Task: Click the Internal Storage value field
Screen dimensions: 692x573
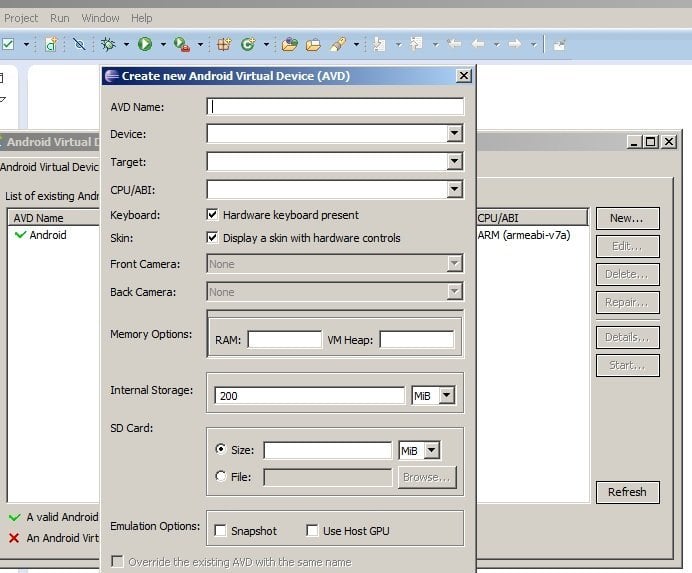Action: [309, 396]
